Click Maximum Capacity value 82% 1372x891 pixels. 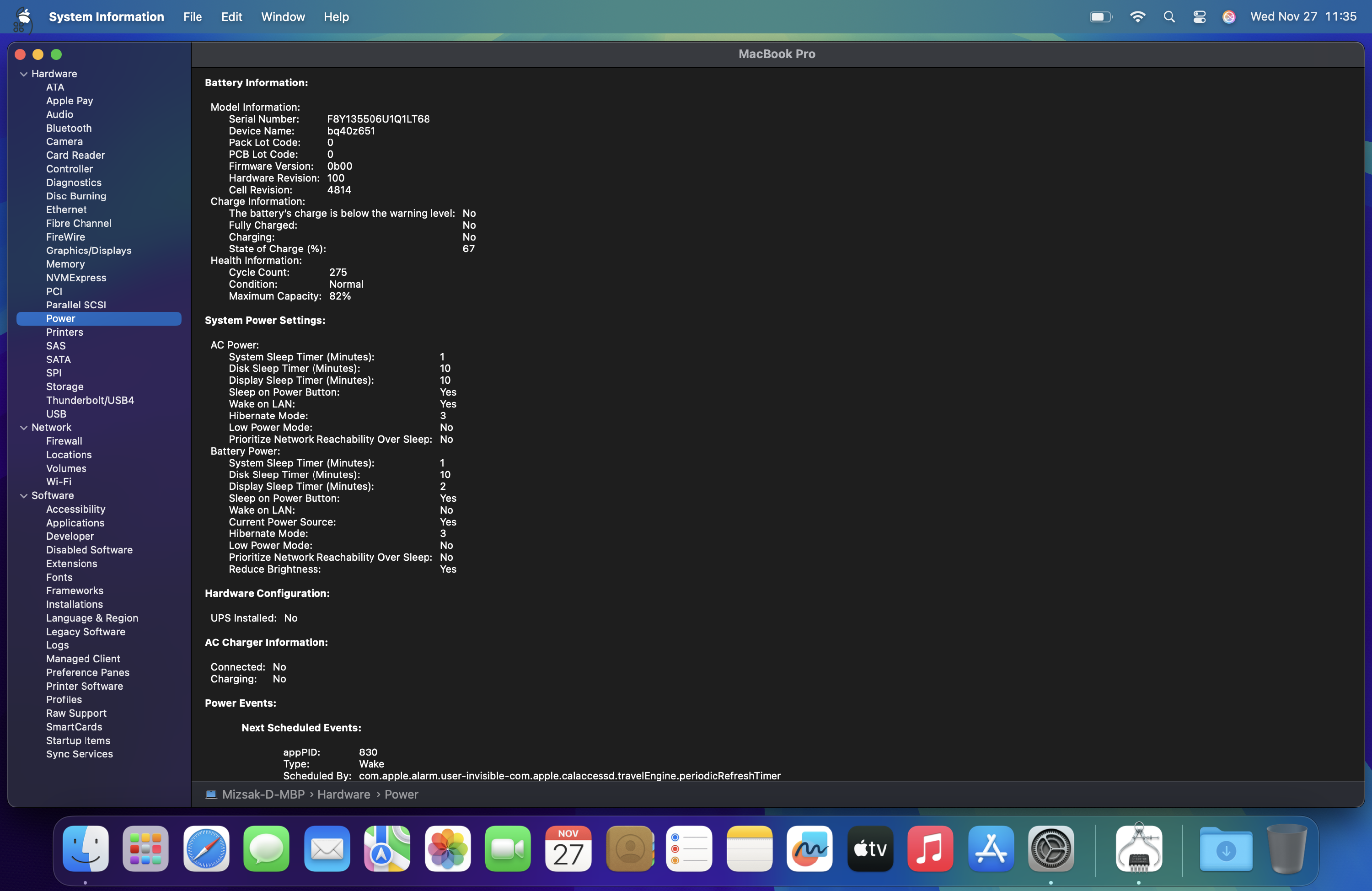click(x=339, y=296)
